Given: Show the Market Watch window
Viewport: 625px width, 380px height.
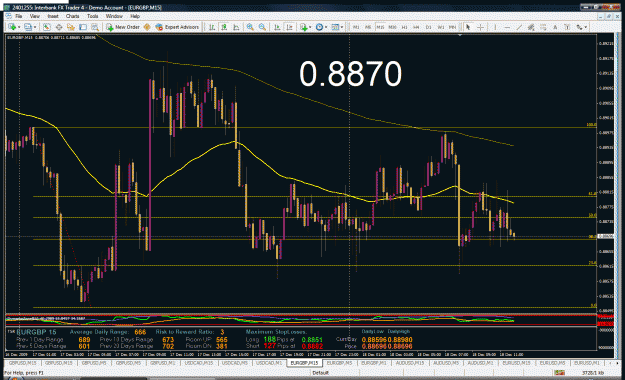Looking at the screenshot, I should (47, 27).
